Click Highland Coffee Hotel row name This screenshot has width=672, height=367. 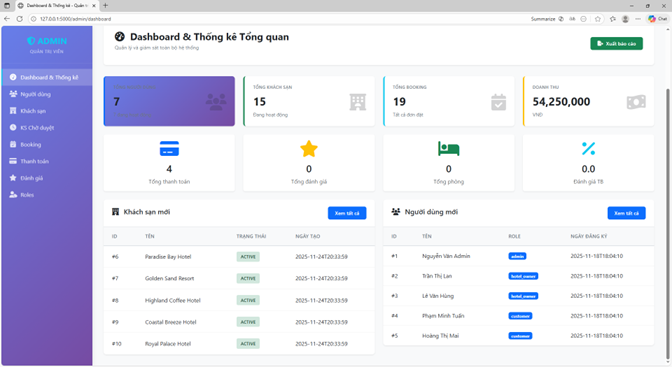(173, 301)
